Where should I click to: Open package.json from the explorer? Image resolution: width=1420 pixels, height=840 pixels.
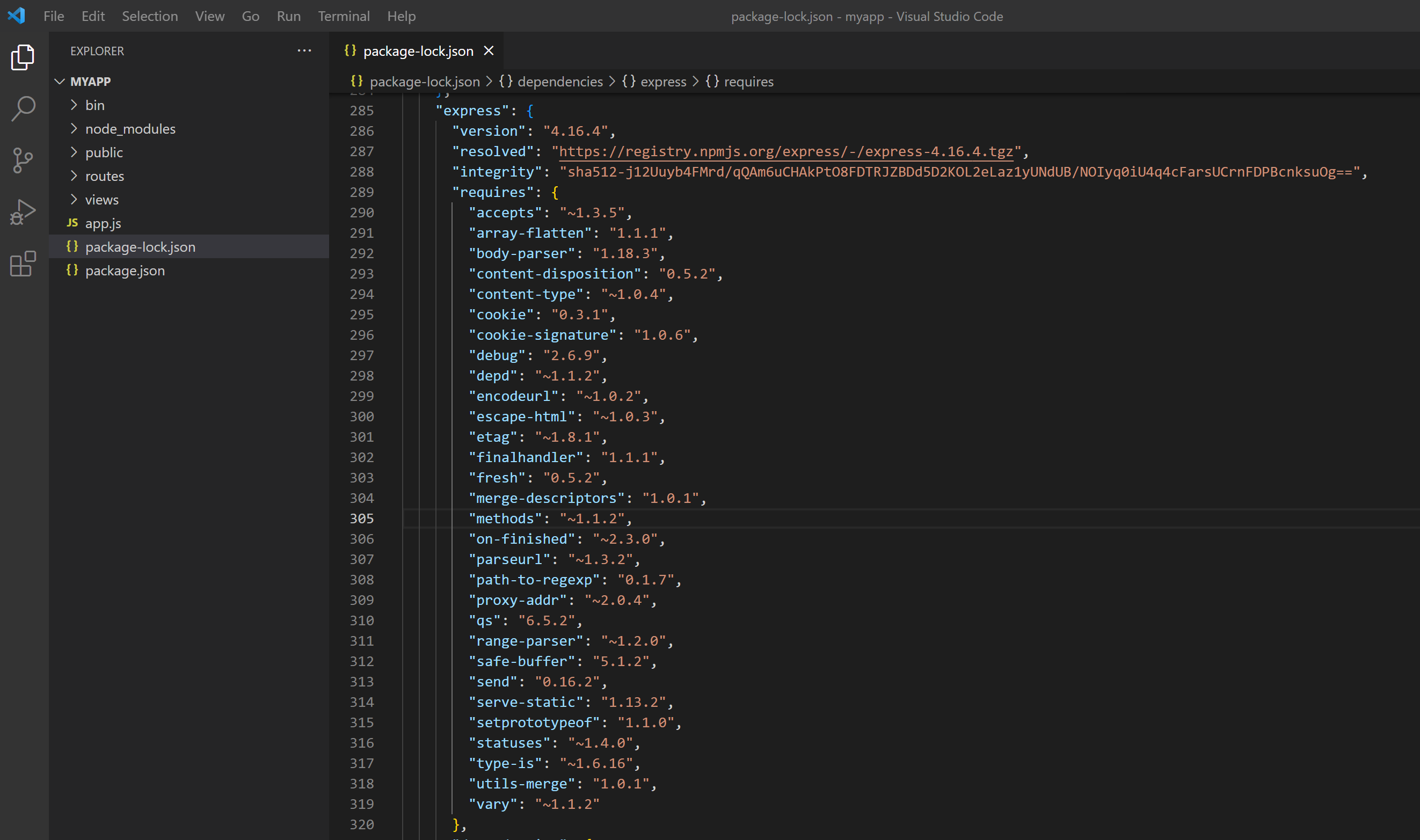coord(189,271)
